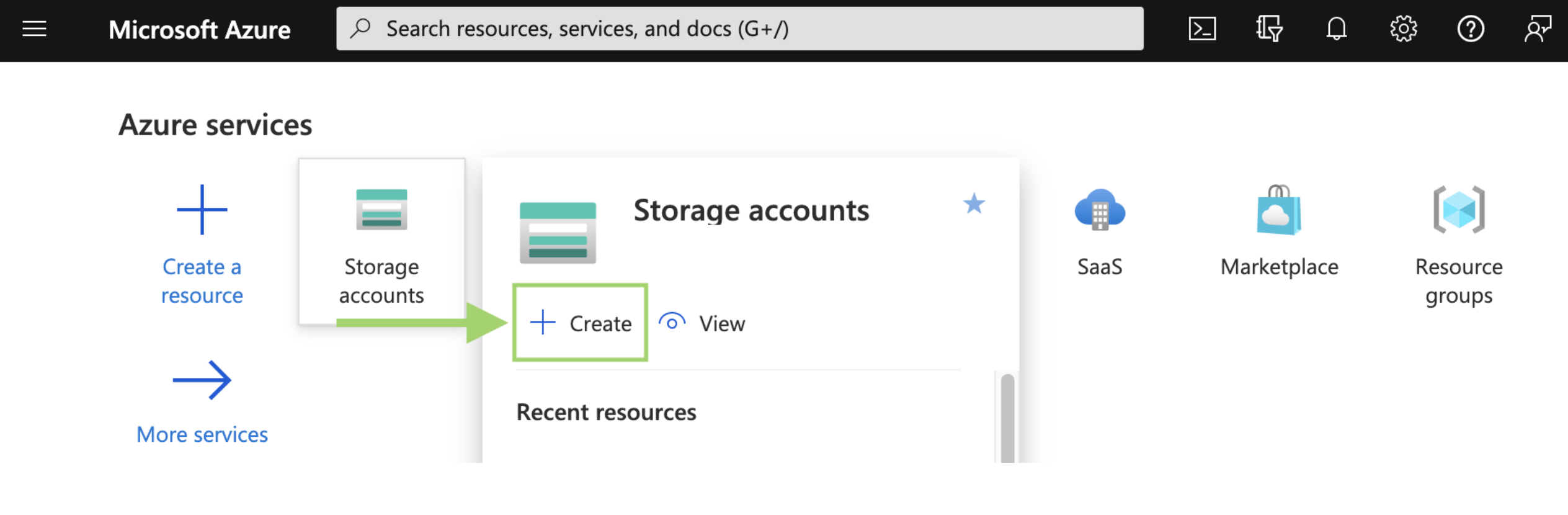1568x515 pixels.
Task: Click the scrollbar in the popup card
Action: point(1007,418)
